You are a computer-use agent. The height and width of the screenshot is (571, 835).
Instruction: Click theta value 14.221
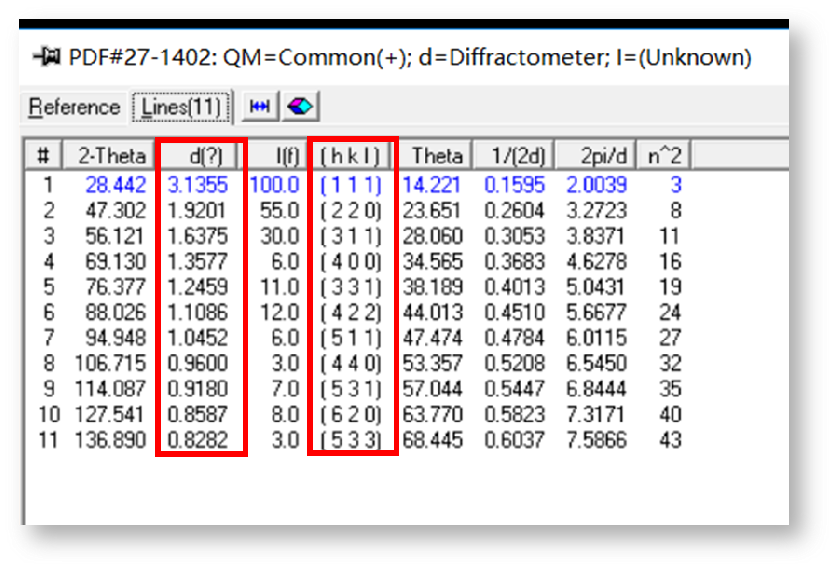click(x=431, y=185)
